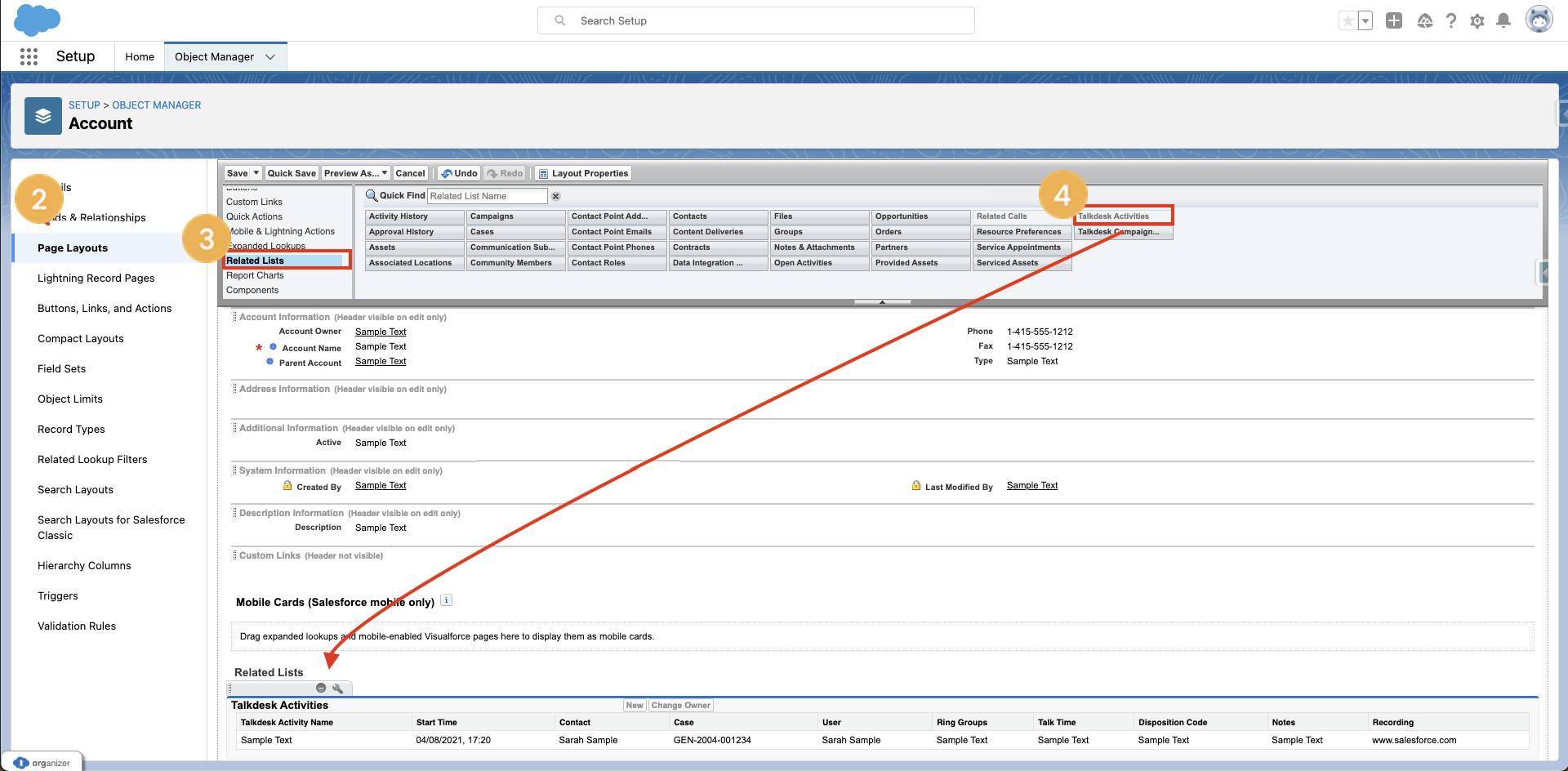This screenshot has width=1568, height=771.
Task: Select Mobile & Lightning Actions category
Action: point(281,231)
